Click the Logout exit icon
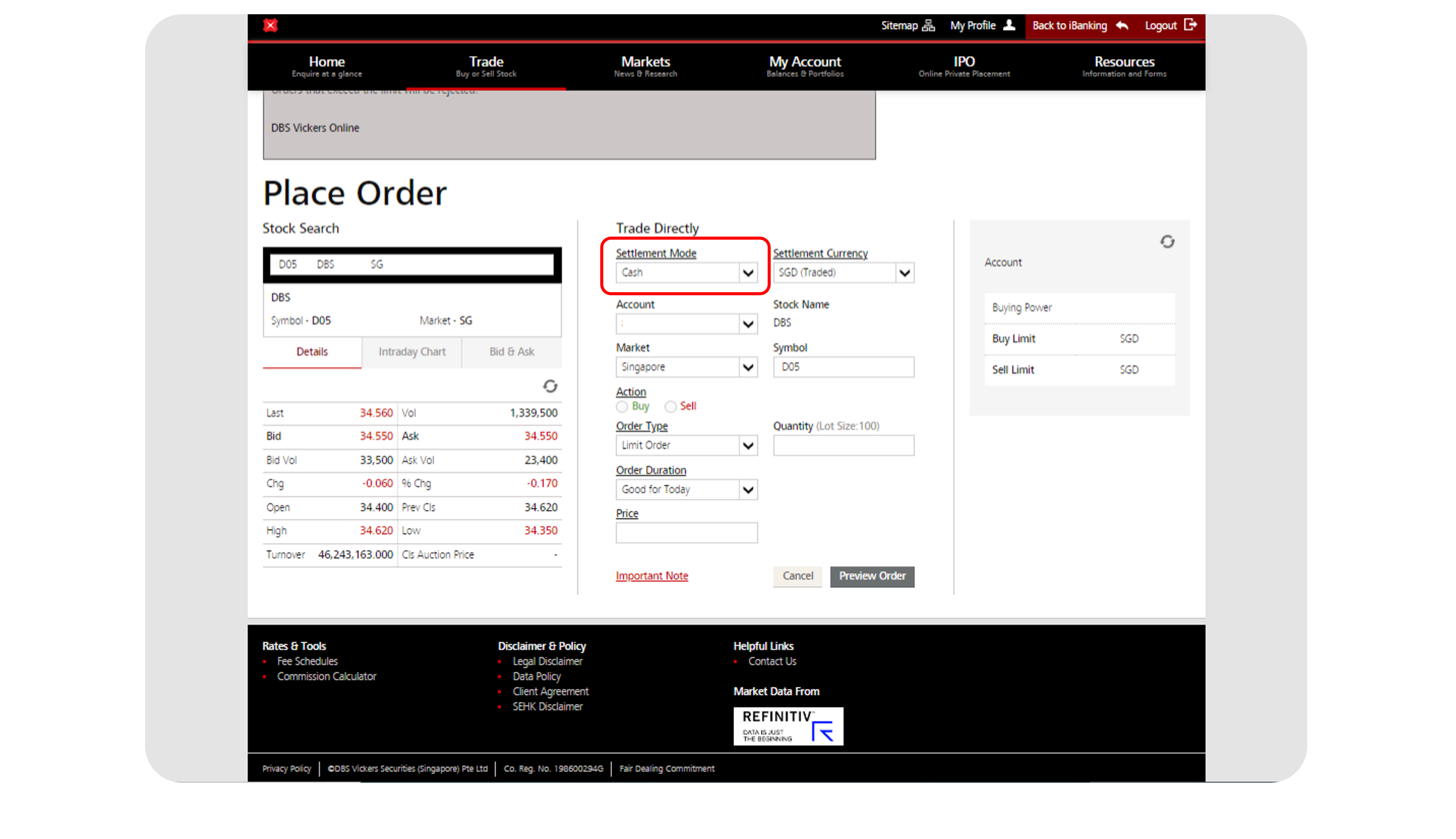Viewport: 1456px width, 839px height. pos(1191,25)
